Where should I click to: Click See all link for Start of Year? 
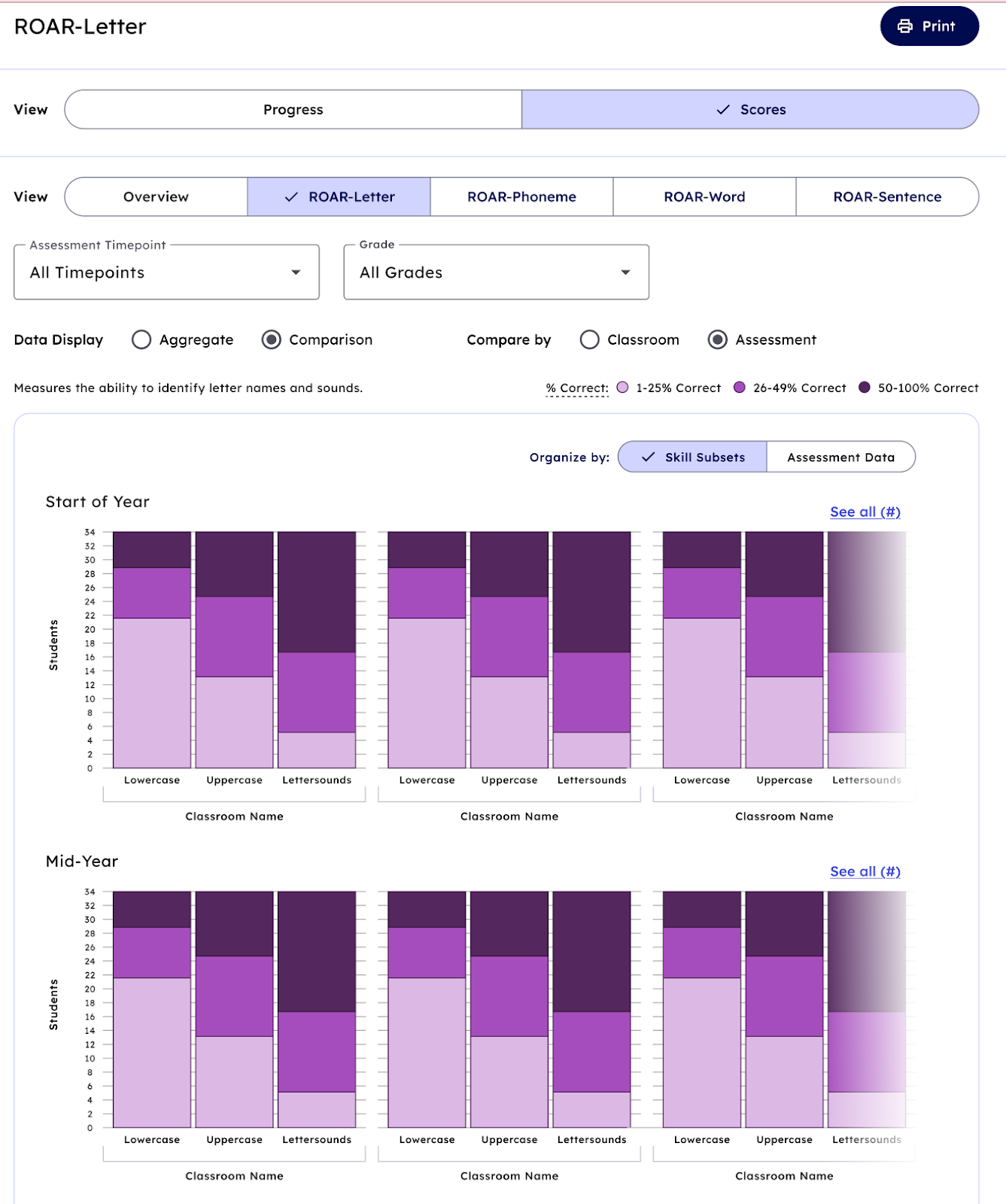tap(865, 512)
